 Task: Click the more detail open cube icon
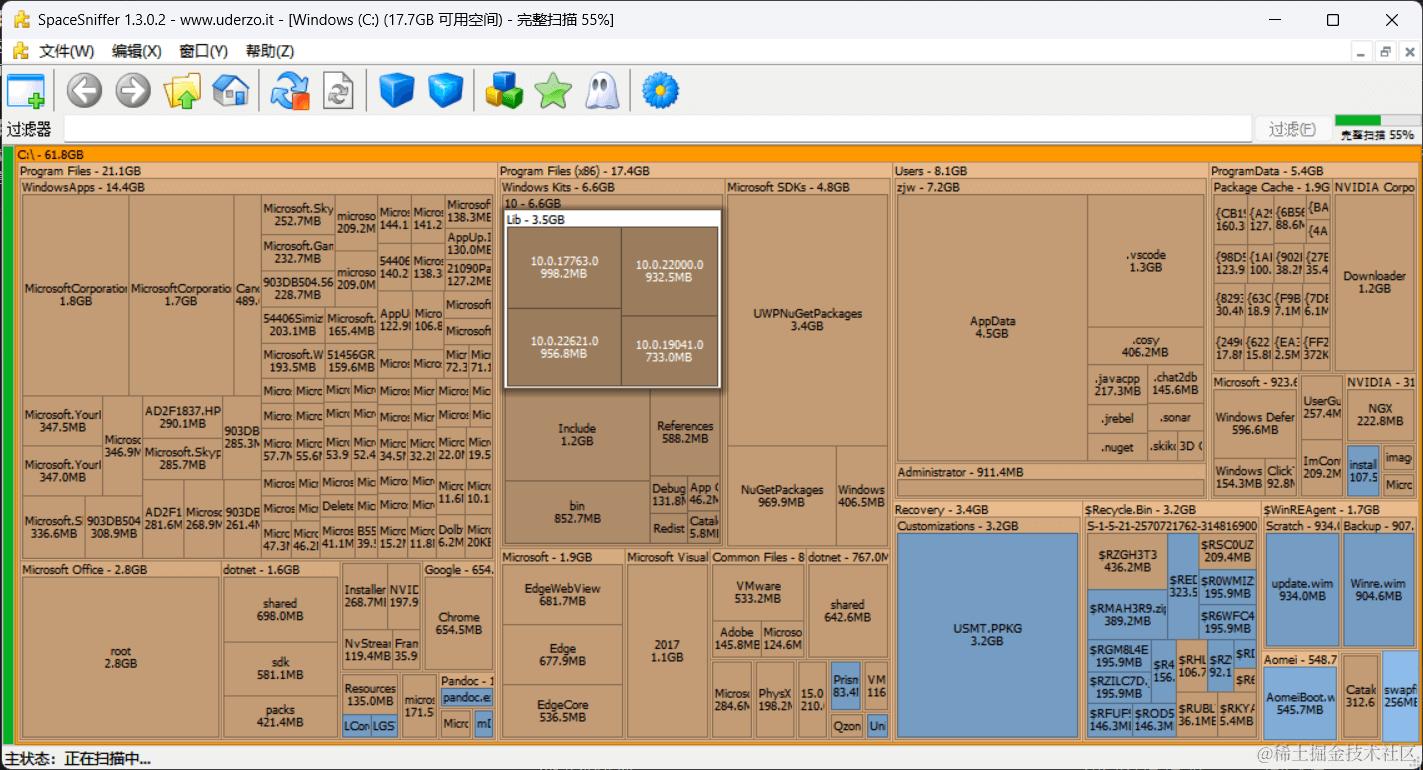click(446, 91)
